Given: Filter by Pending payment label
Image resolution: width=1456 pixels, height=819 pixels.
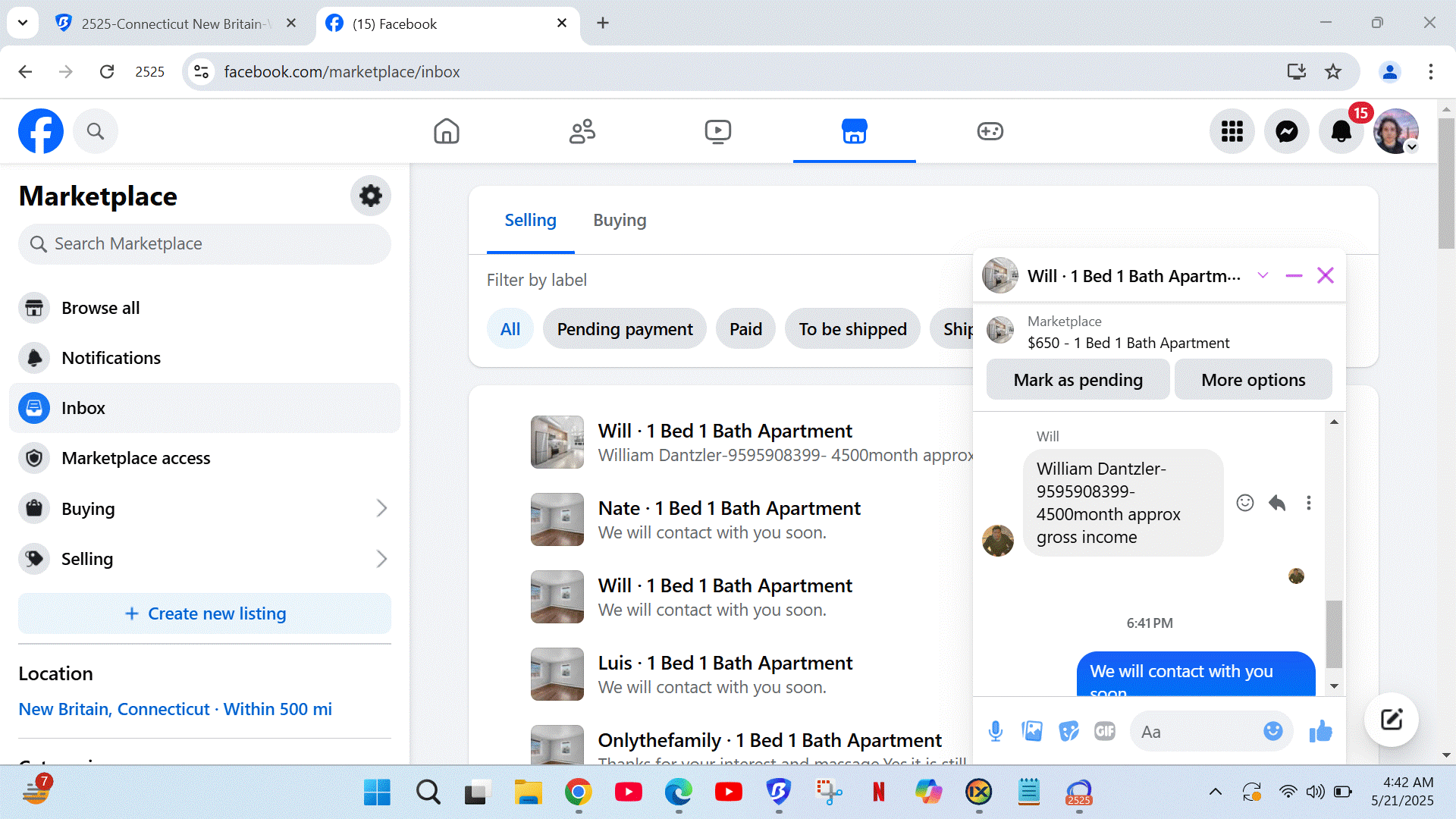Looking at the screenshot, I should tap(625, 329).
